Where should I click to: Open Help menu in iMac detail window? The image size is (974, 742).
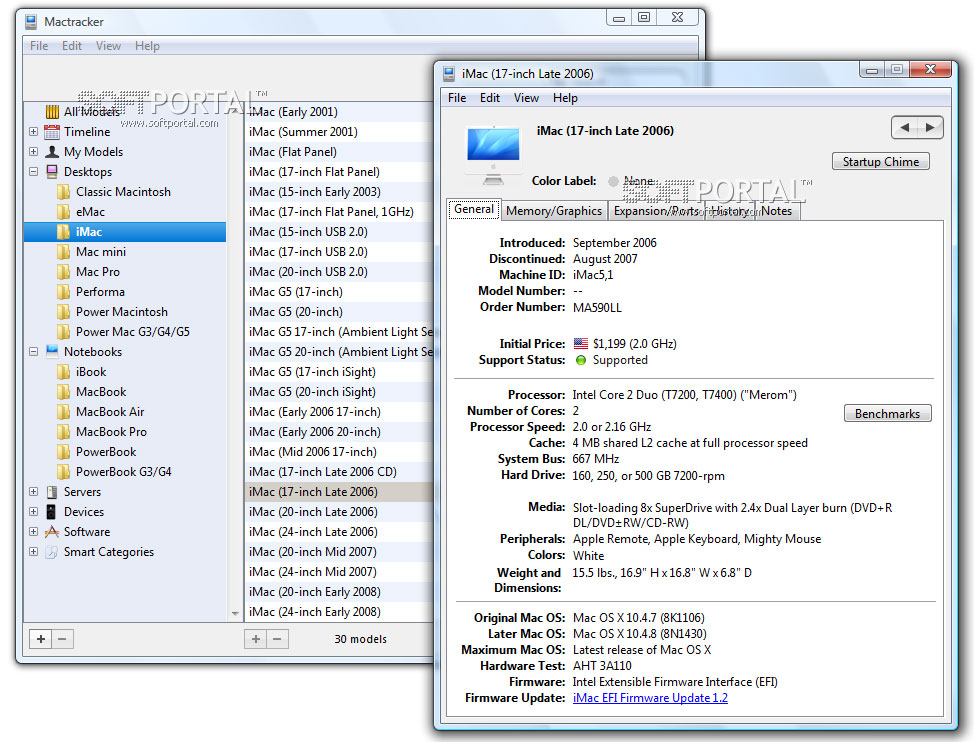point(565,97)
